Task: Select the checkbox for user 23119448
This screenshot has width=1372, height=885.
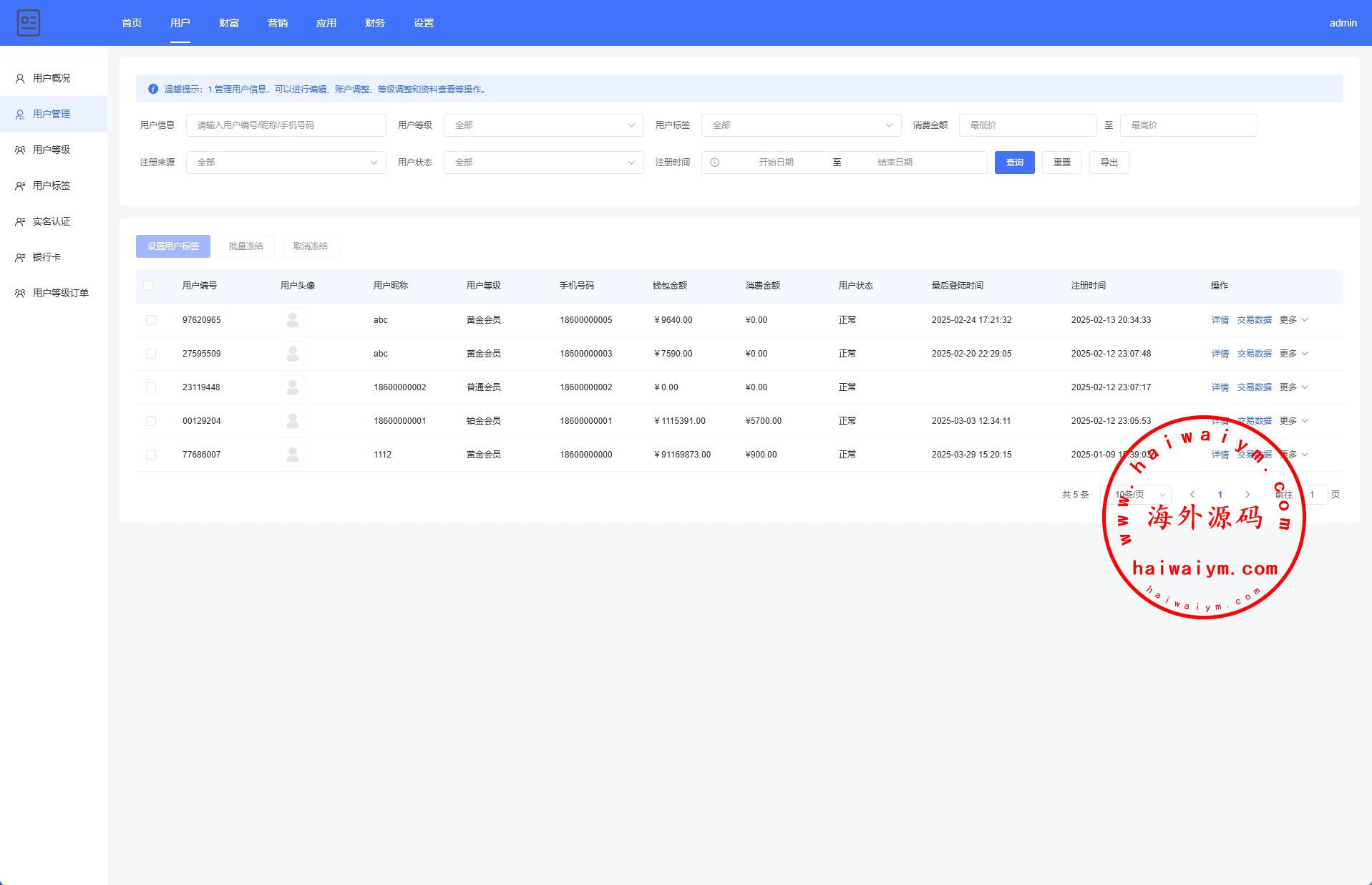Action: click(151, 387)
